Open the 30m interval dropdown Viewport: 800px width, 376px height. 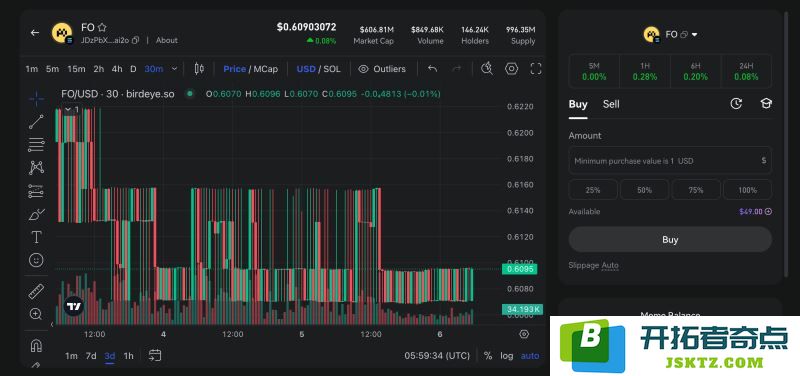pyautogui.click(x=174, y=69)
